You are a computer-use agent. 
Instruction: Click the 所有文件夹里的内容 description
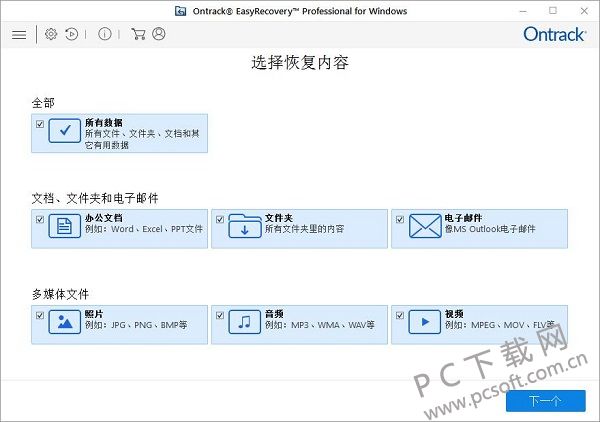(305, 229)
